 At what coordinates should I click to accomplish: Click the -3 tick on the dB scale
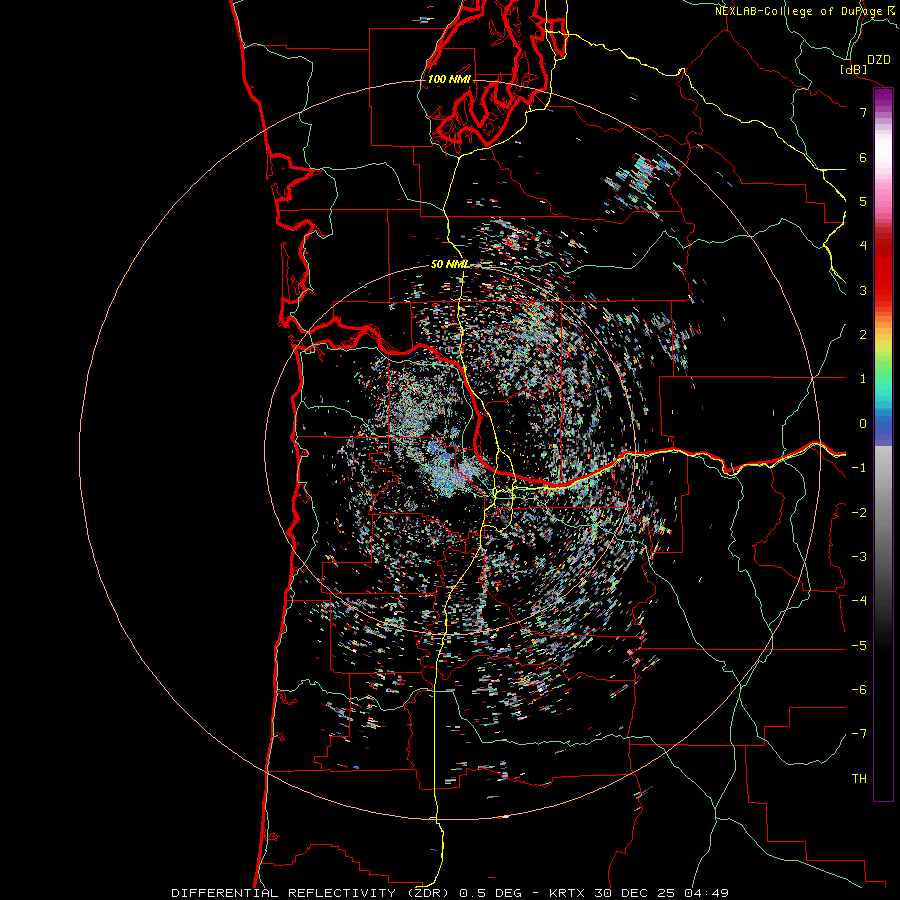(859, 557)
